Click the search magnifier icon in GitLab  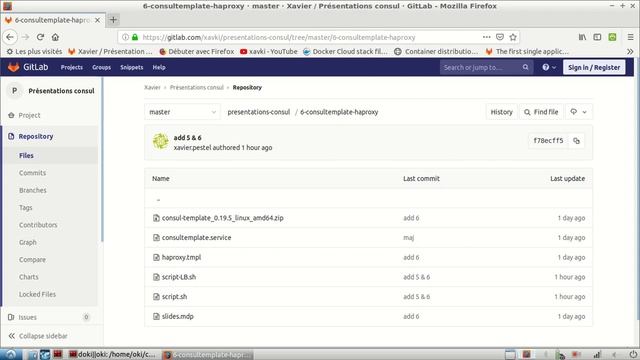pos(525,67)
